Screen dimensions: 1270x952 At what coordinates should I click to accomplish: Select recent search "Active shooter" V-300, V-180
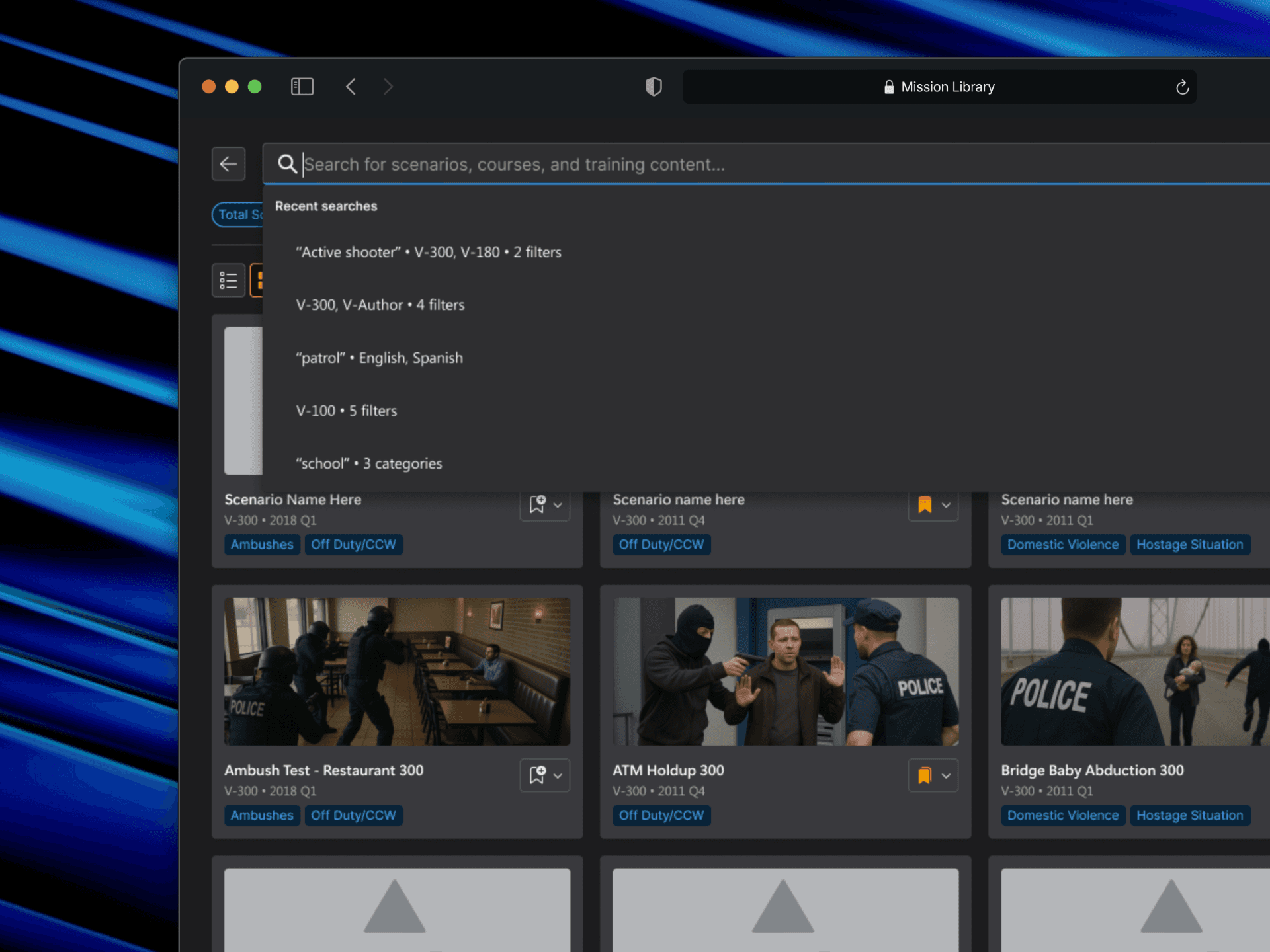tap(428, 252)
